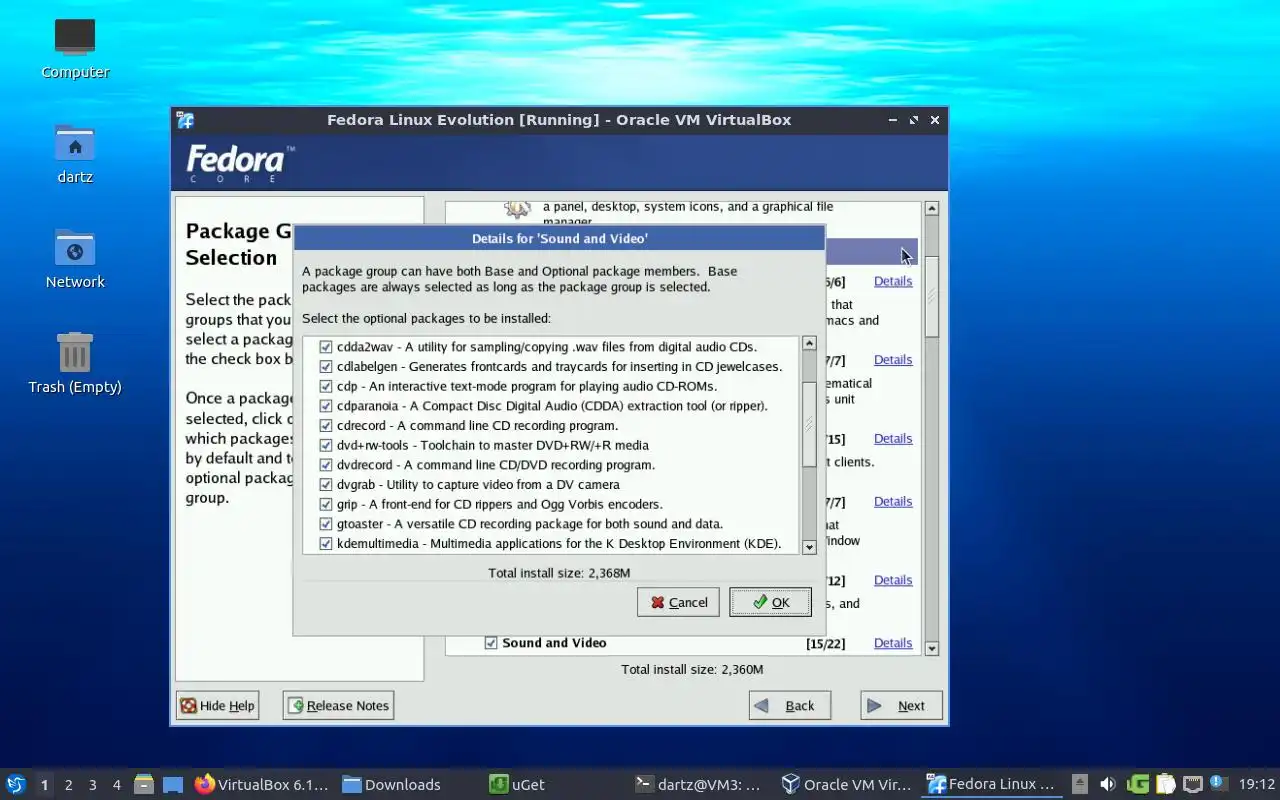Click the package list scroll up arrow

point(810,344)
